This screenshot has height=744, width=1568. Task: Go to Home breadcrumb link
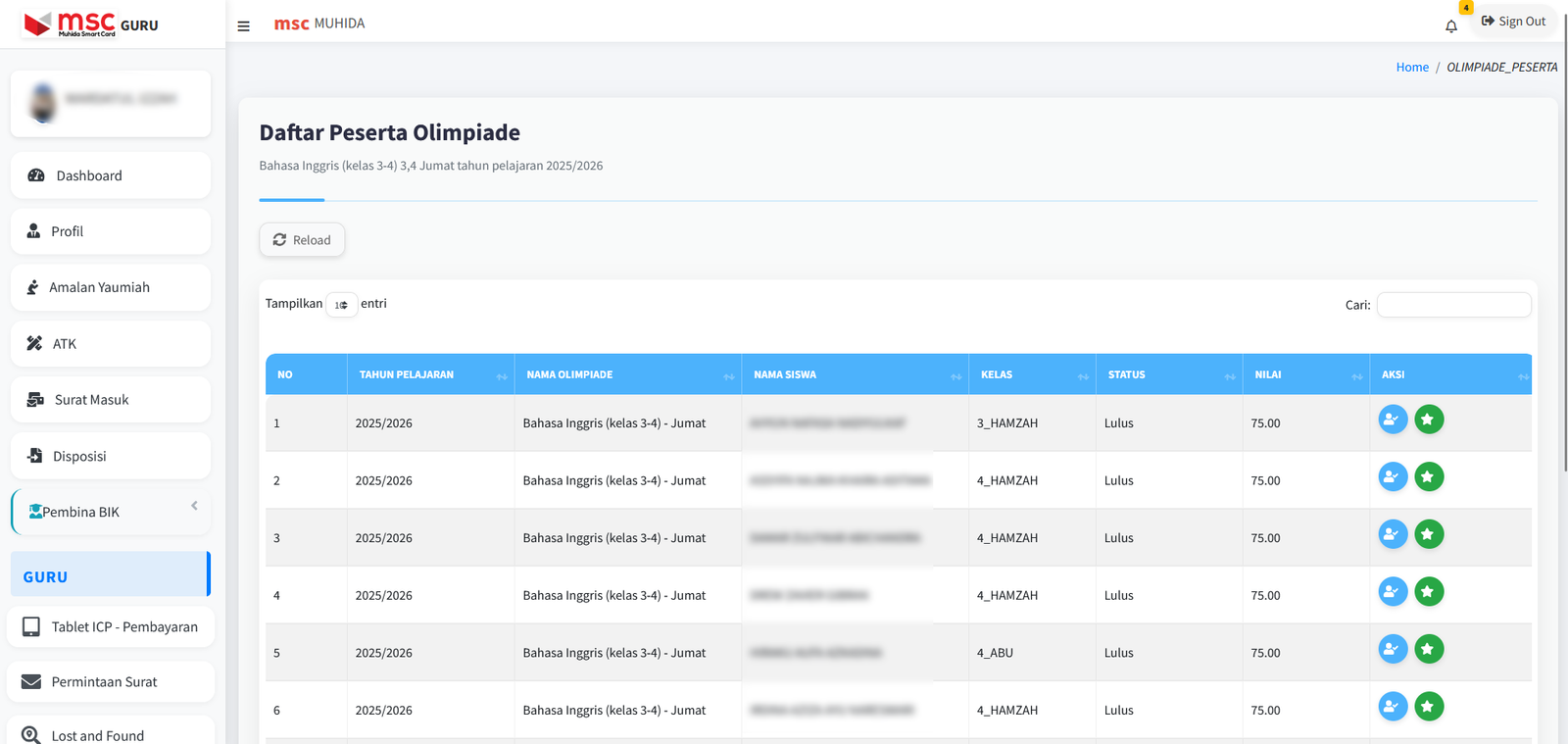(1412, 67)
